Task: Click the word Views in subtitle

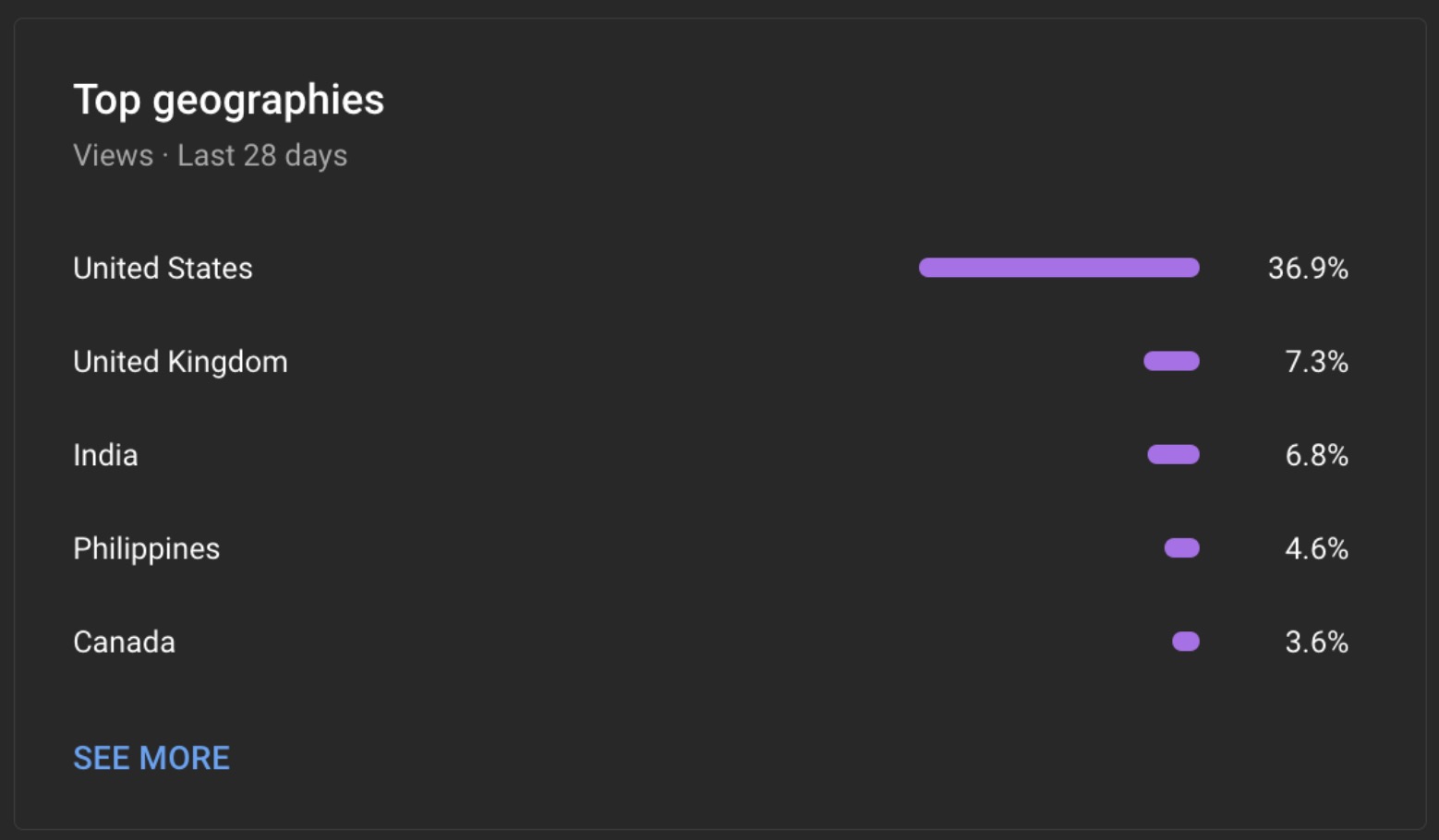Action: [x=113, y=155]
